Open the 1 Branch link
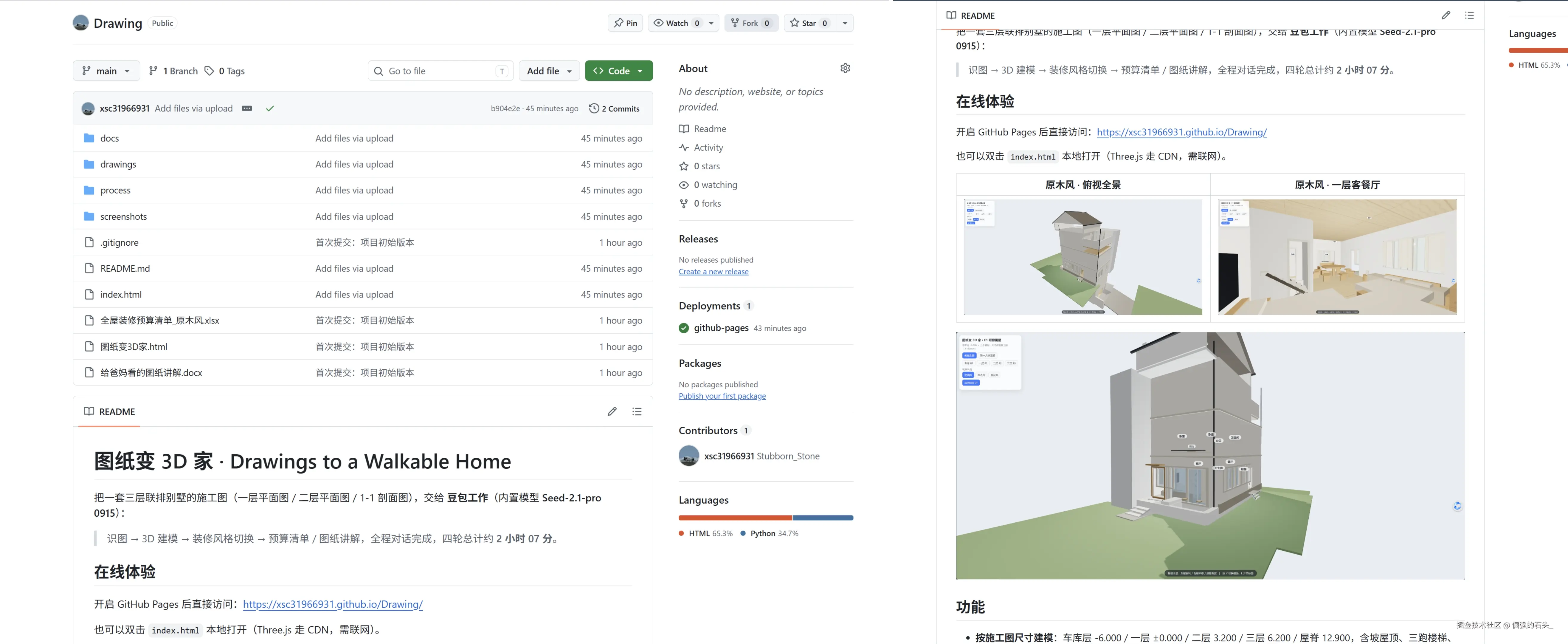 [173, 71]
